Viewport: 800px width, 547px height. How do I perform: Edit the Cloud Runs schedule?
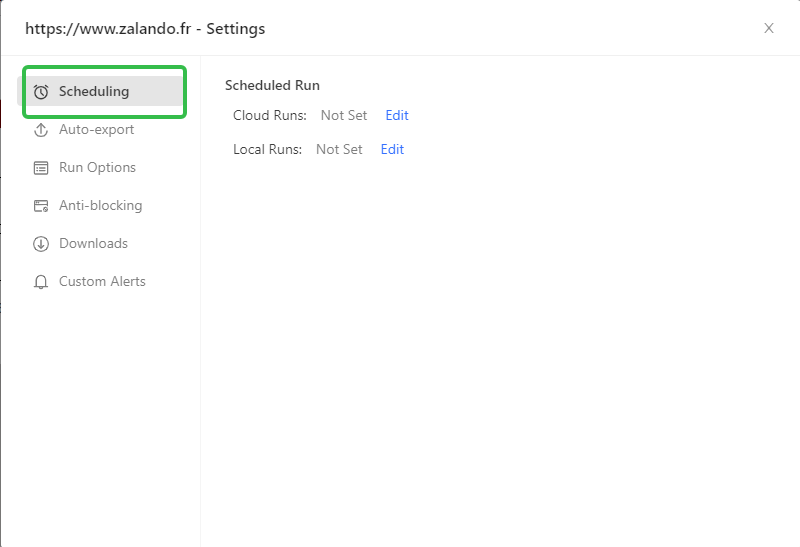(397, 115)
